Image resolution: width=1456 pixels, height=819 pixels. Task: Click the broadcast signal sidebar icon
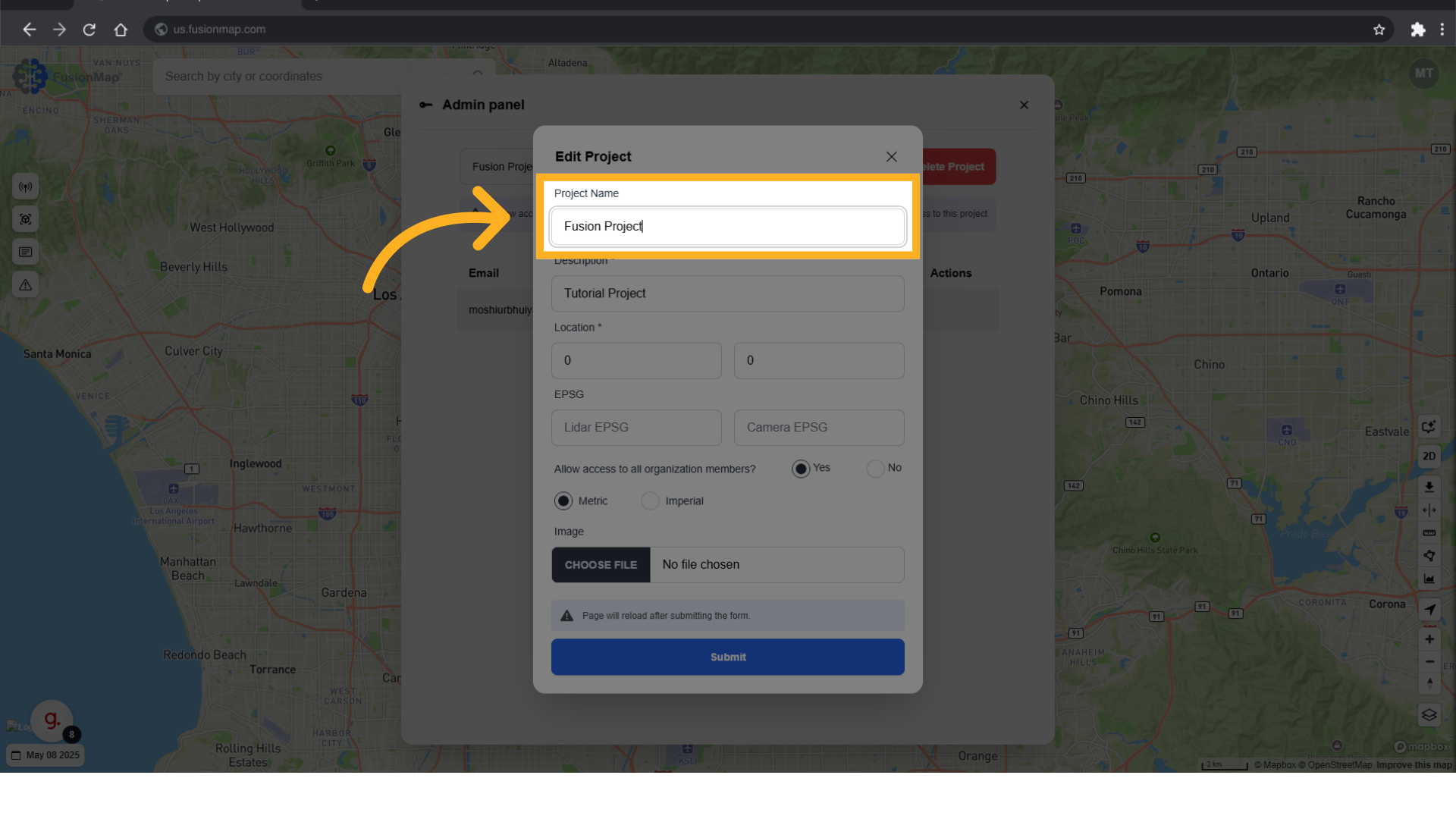coord(26,187)
